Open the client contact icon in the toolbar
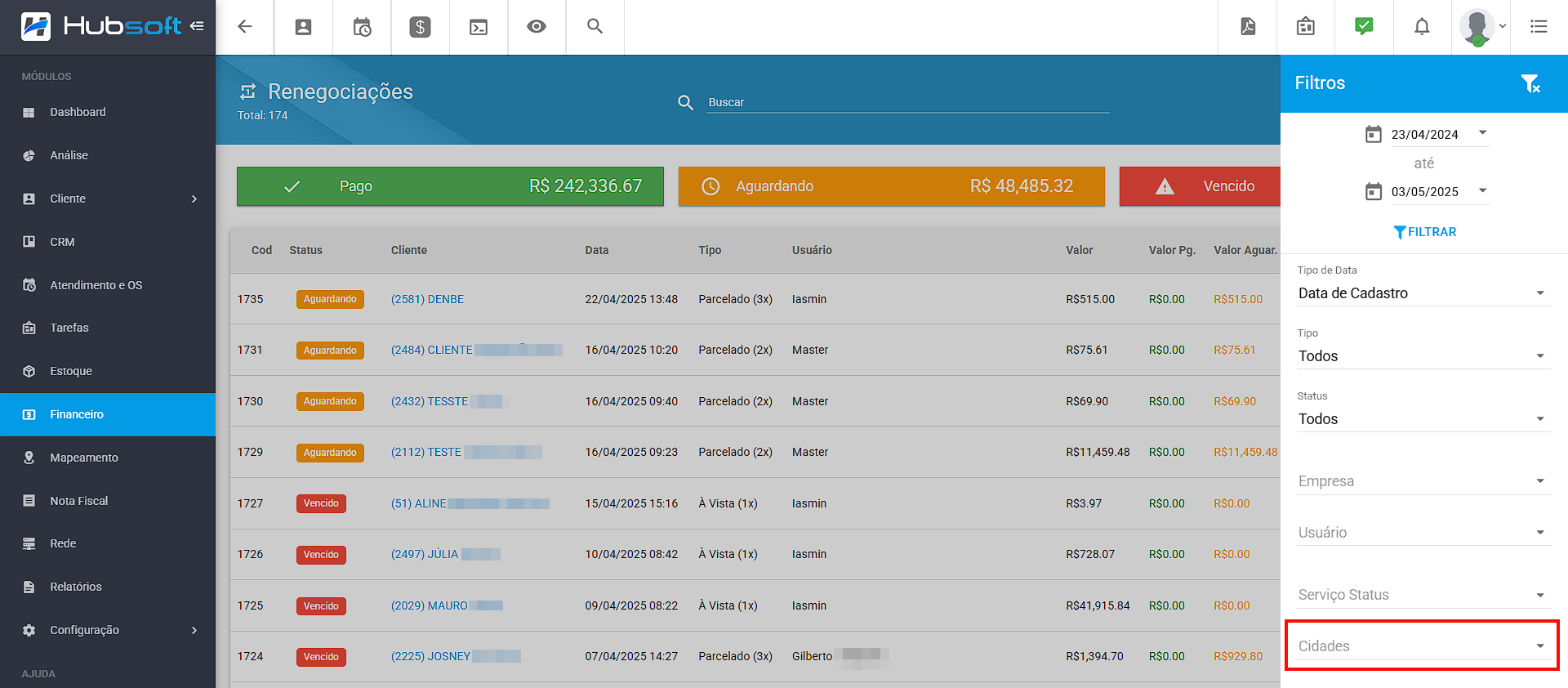The height and width of the screenshot is (688, 1568). (x=303, y=27)
